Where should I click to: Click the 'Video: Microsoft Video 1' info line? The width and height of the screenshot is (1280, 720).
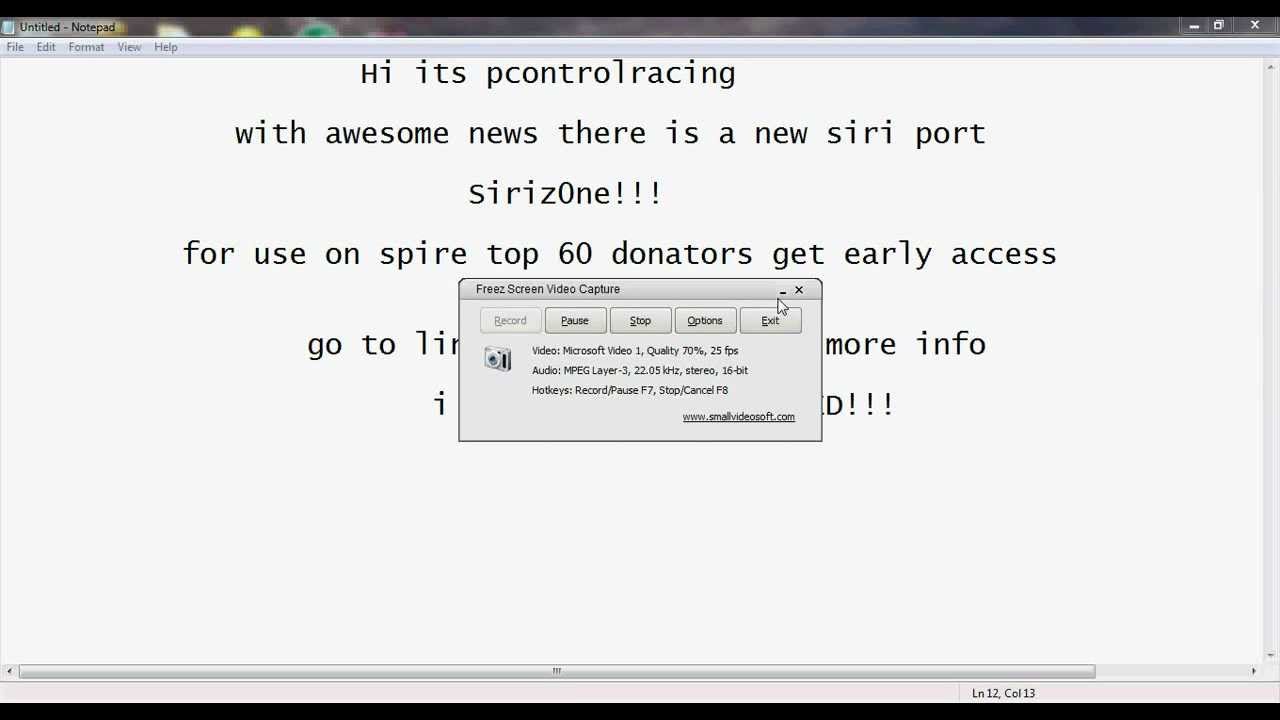coord(635,351)
